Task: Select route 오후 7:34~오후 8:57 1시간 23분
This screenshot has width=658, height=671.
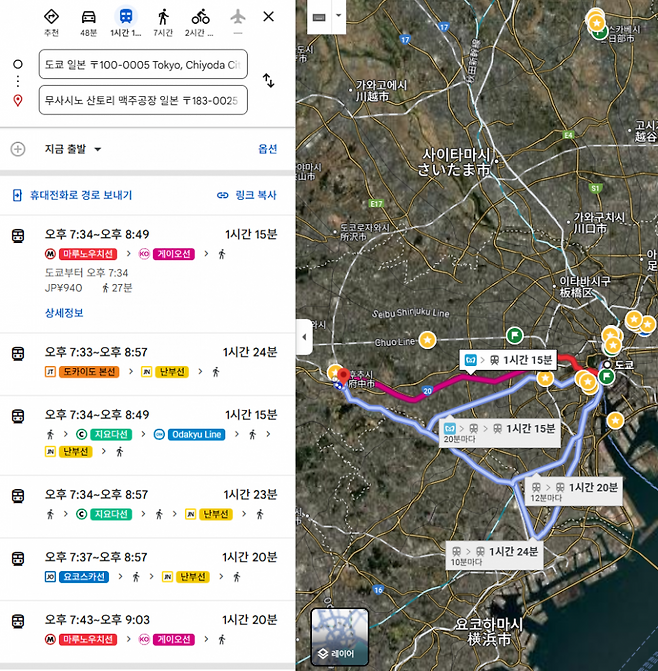Action: tap(147, 506)
